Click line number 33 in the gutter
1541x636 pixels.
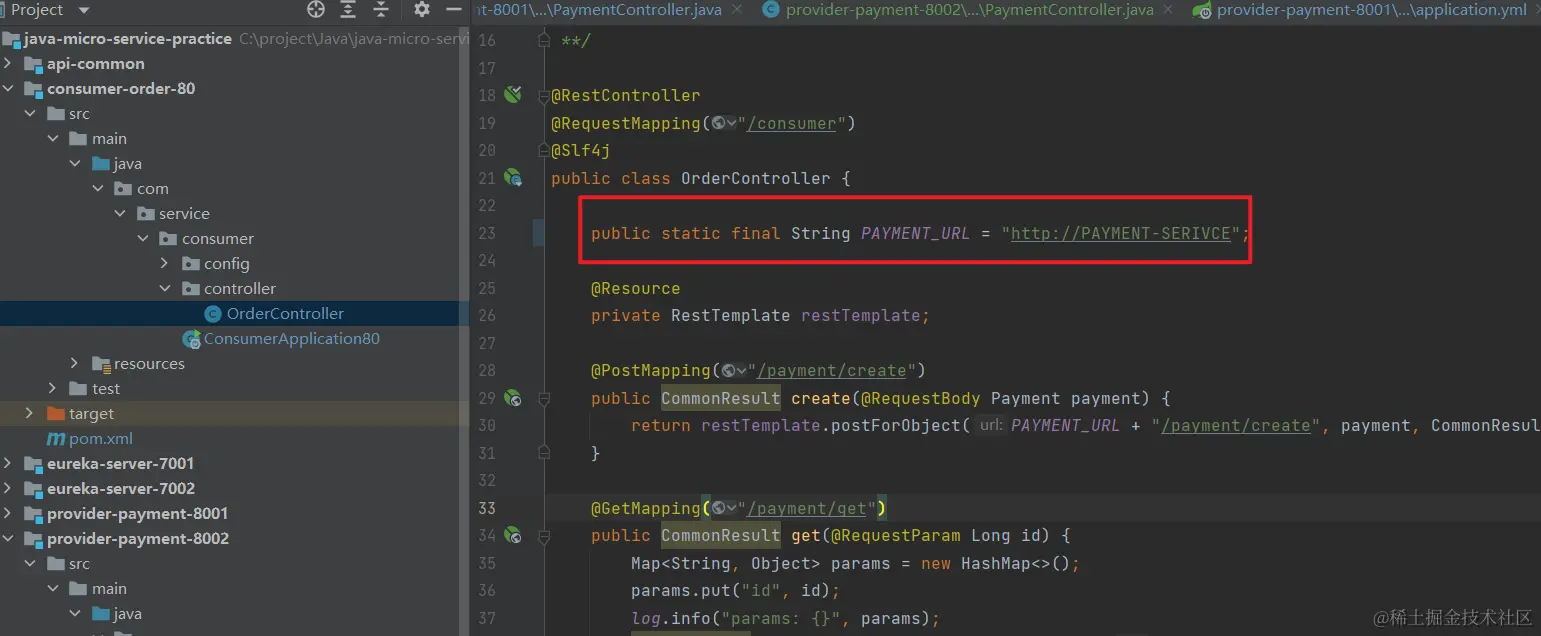tap(487, 508)
